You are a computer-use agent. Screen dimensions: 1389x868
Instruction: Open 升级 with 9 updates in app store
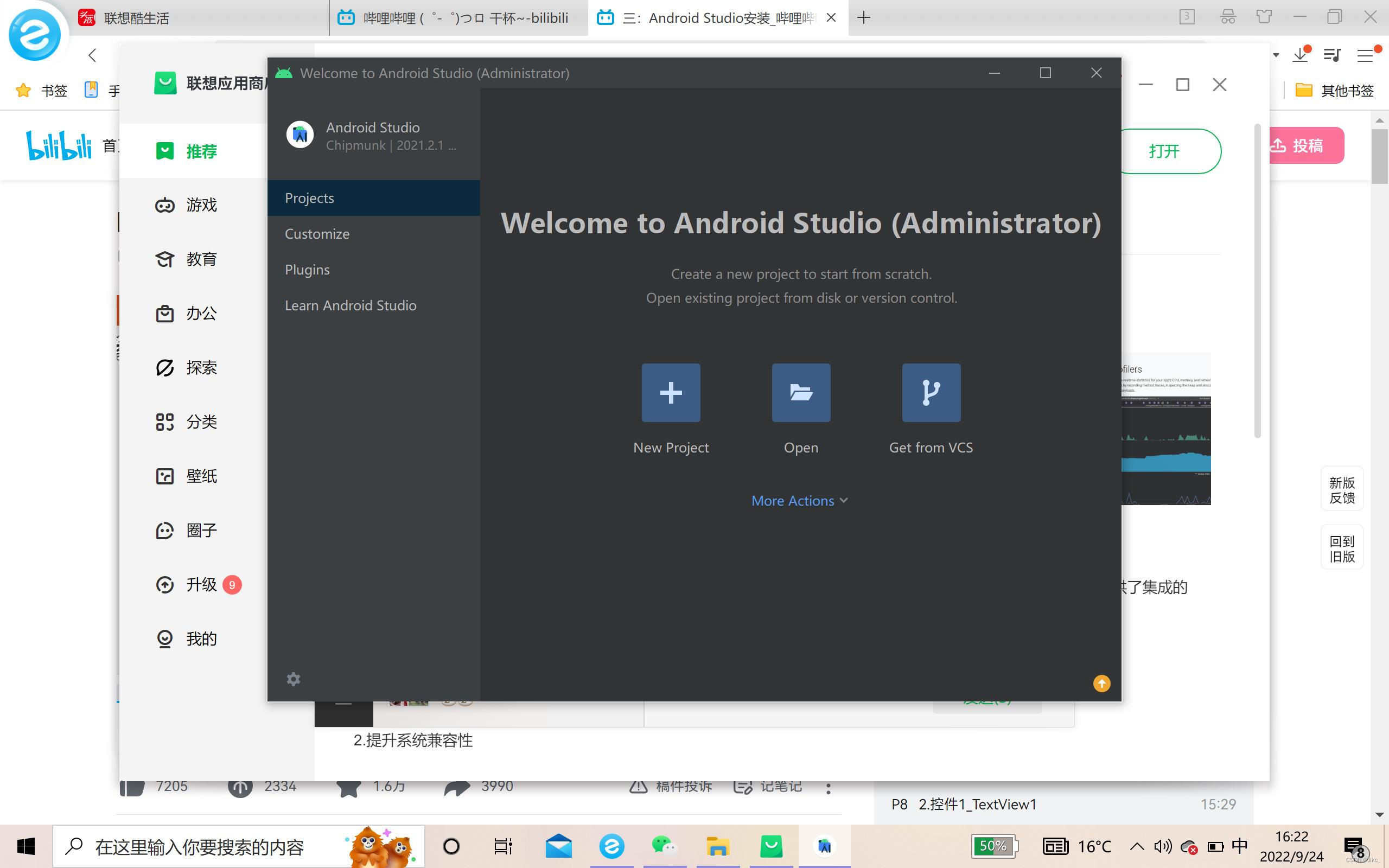click(x=193, y=584)
